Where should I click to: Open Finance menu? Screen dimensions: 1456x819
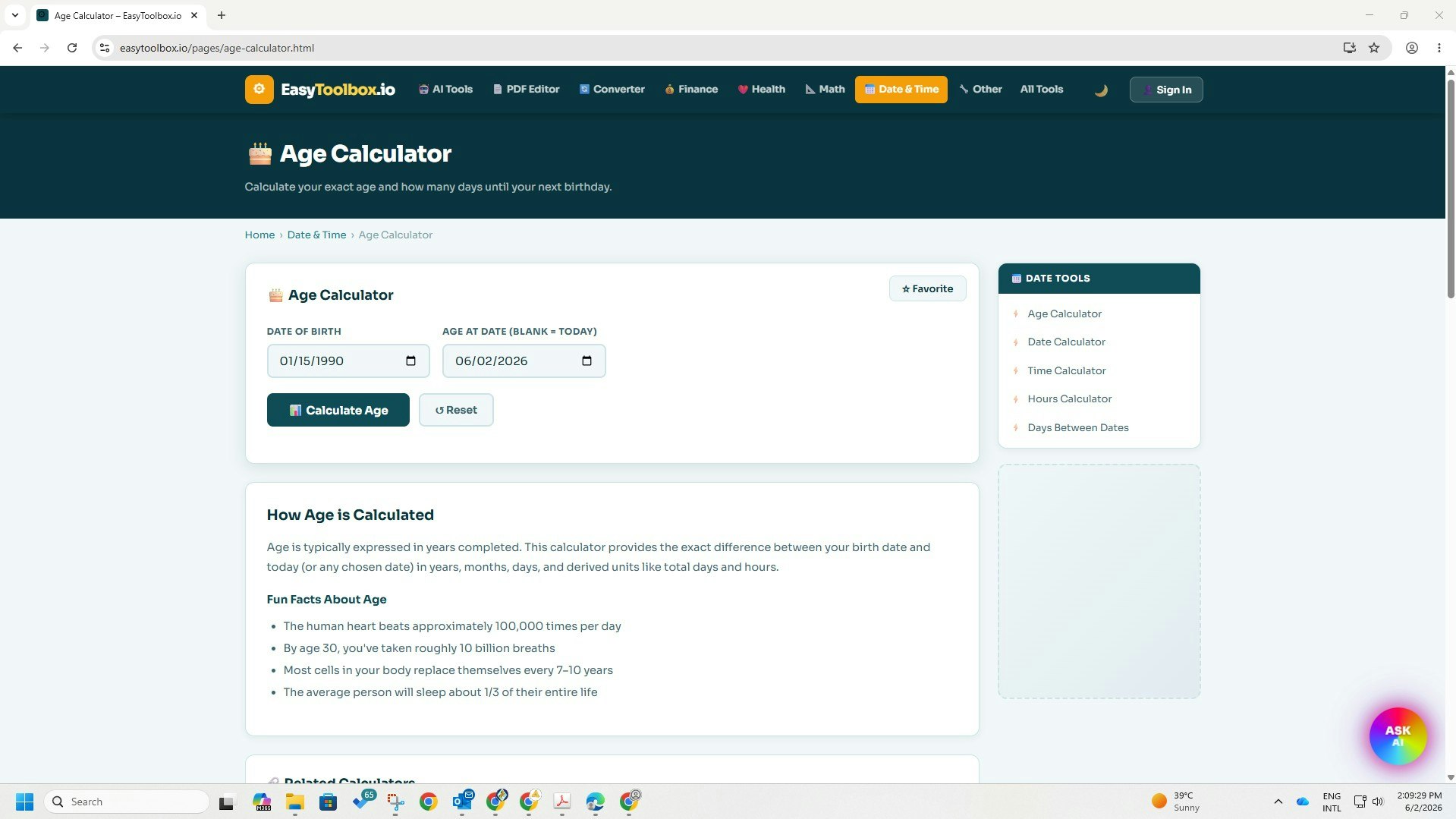690,89
